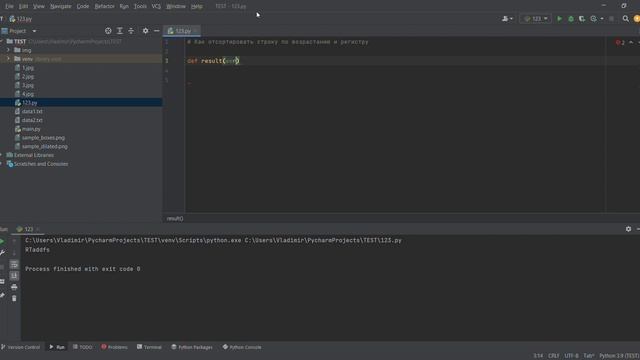Open Project panel settings gear
This screenshot has width=640, height=360.
[x=145, y=31]
